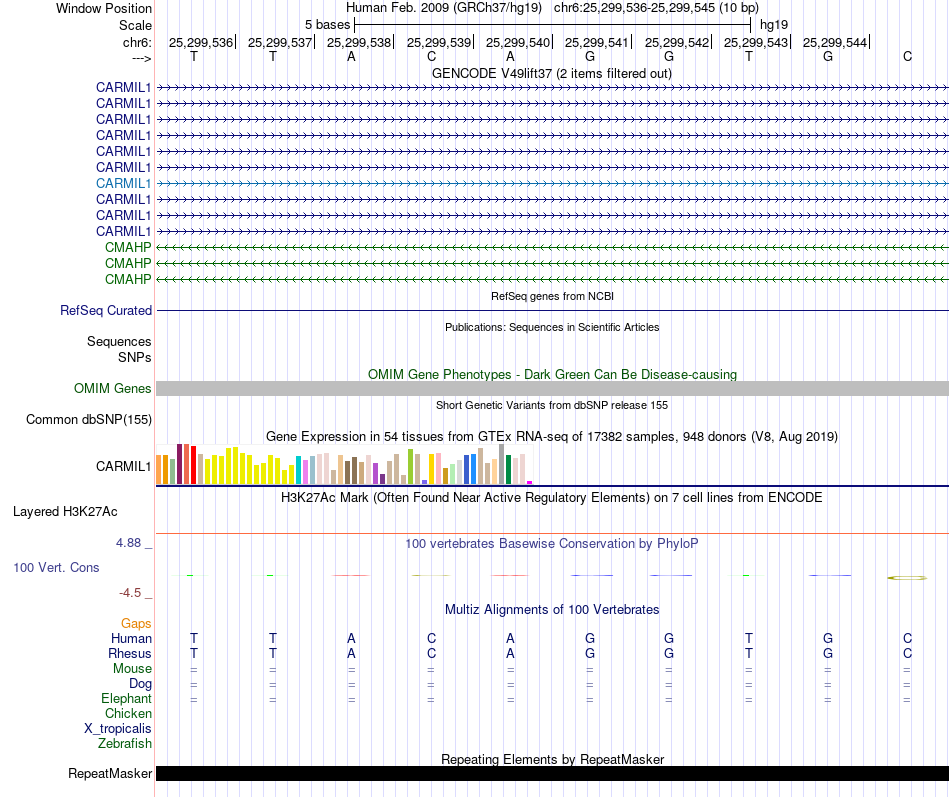Click position label 25,299,544 on the ruler
Image resolution: width=950 pixels, height=797 pixels.
[834, 42]
